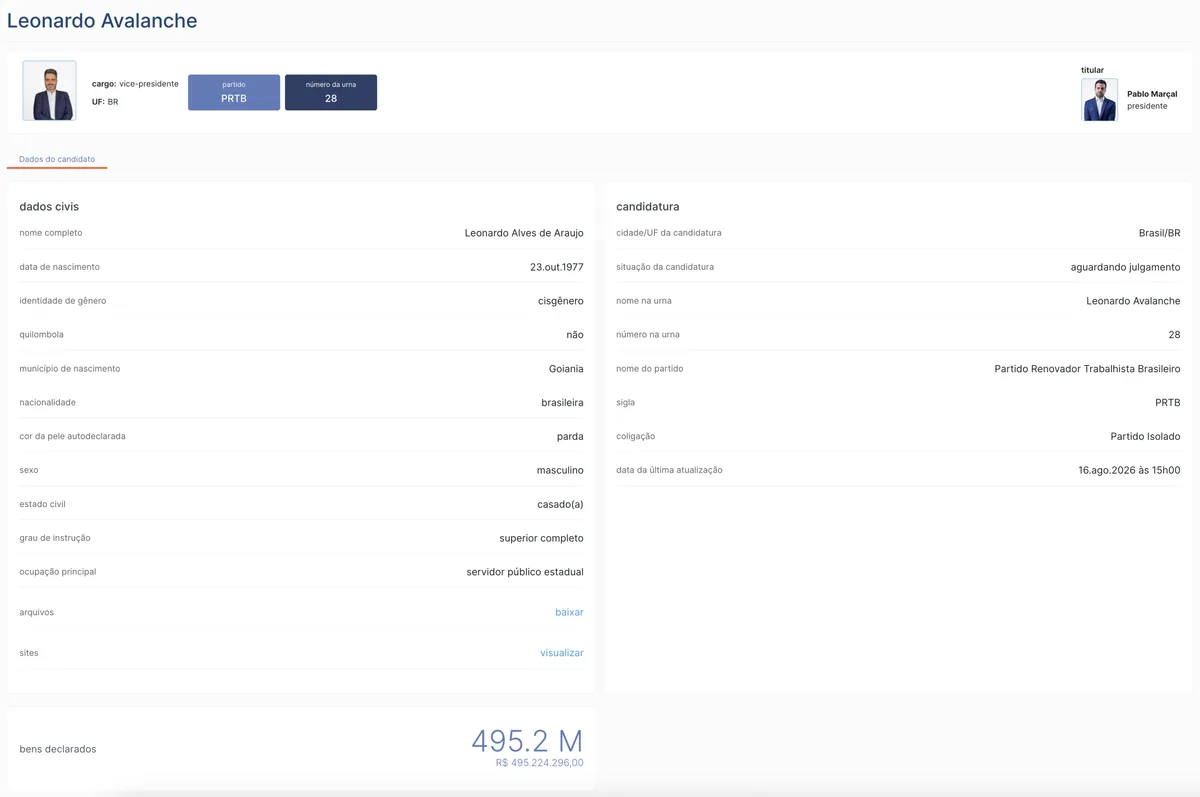The height and width of the screenshot is (797, 1200).
Task: Select the quilombola value não
Action: (575, 335)
